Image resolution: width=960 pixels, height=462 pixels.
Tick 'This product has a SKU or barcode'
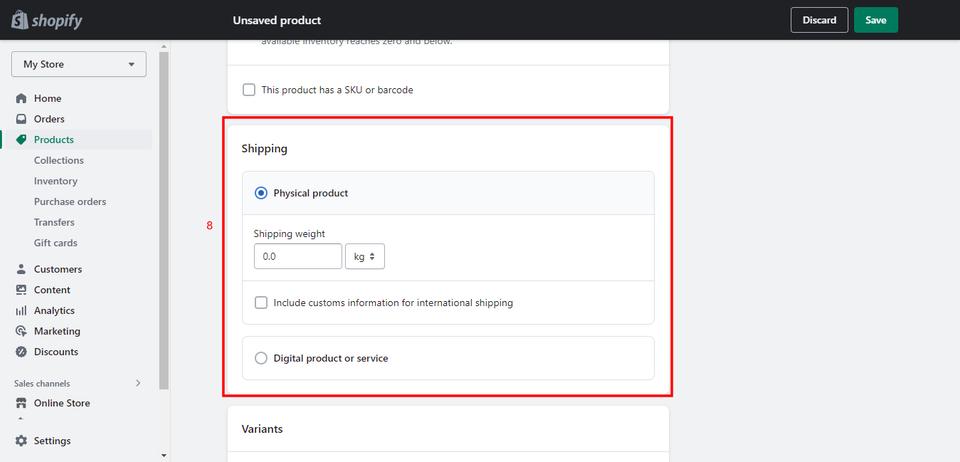(249, 90)
